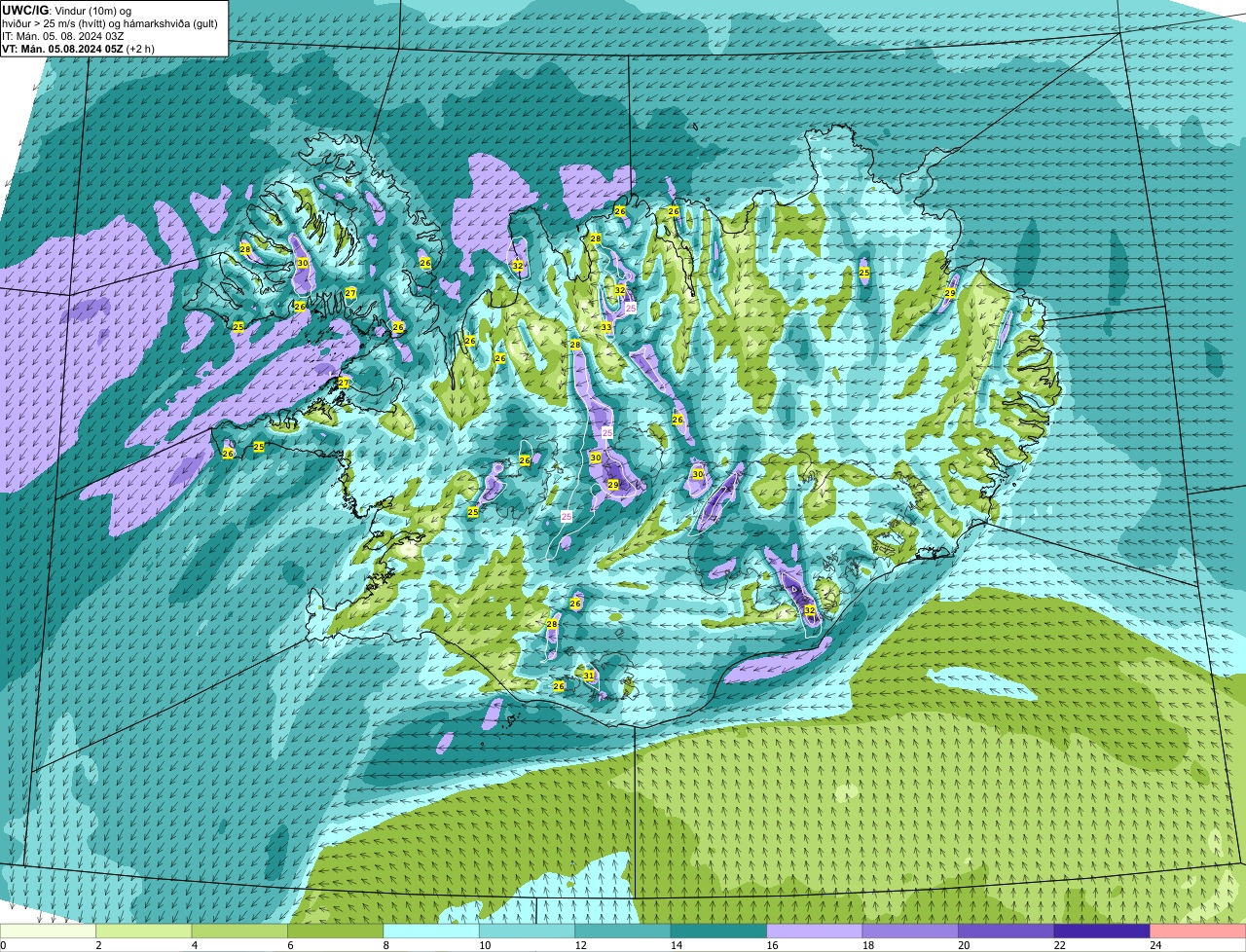Click the legend scale label "24"
Viewport: 1246px width, 952px height.
(1154, 945)
